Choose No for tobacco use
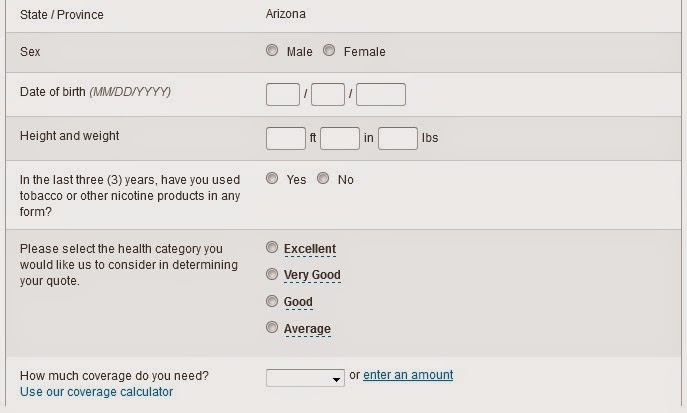The width and height of the screenshot is (687, 413). tap(323, 179)
